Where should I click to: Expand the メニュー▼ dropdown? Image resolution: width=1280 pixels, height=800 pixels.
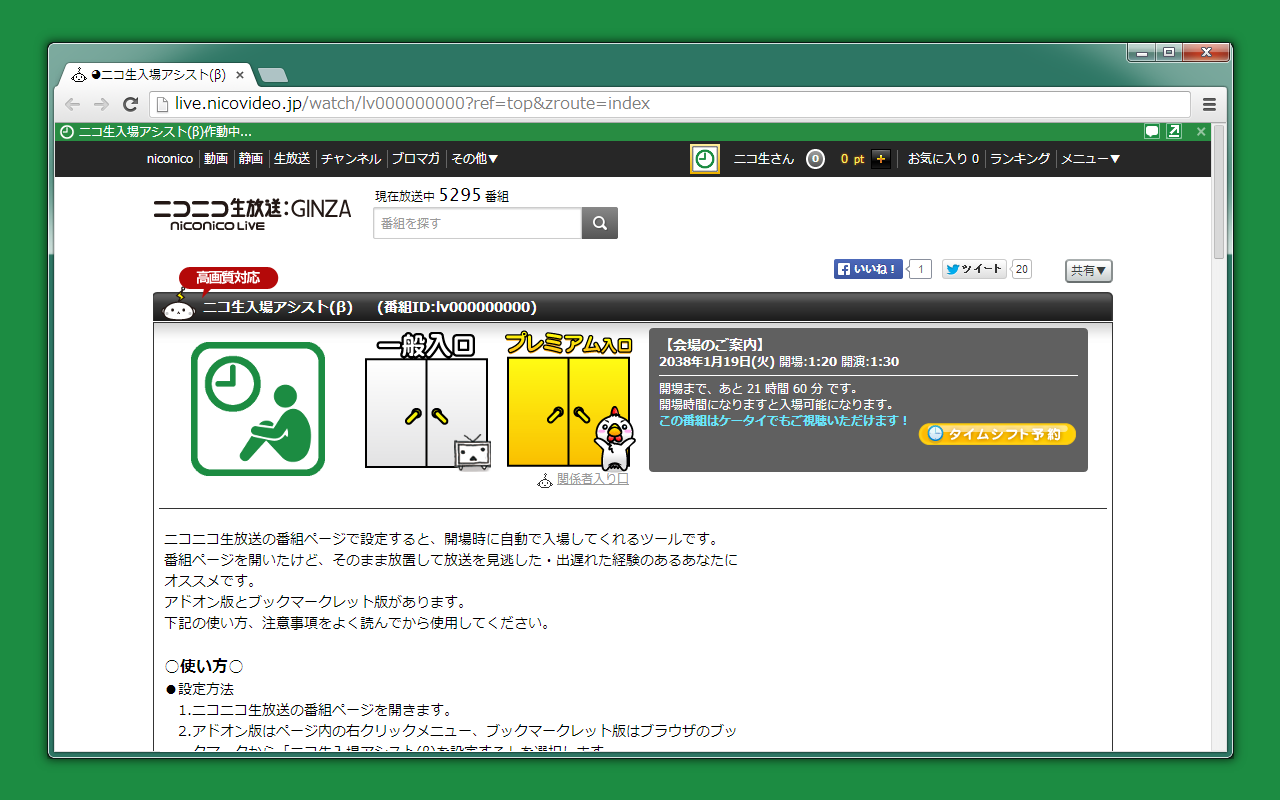tap(1091, 159)
